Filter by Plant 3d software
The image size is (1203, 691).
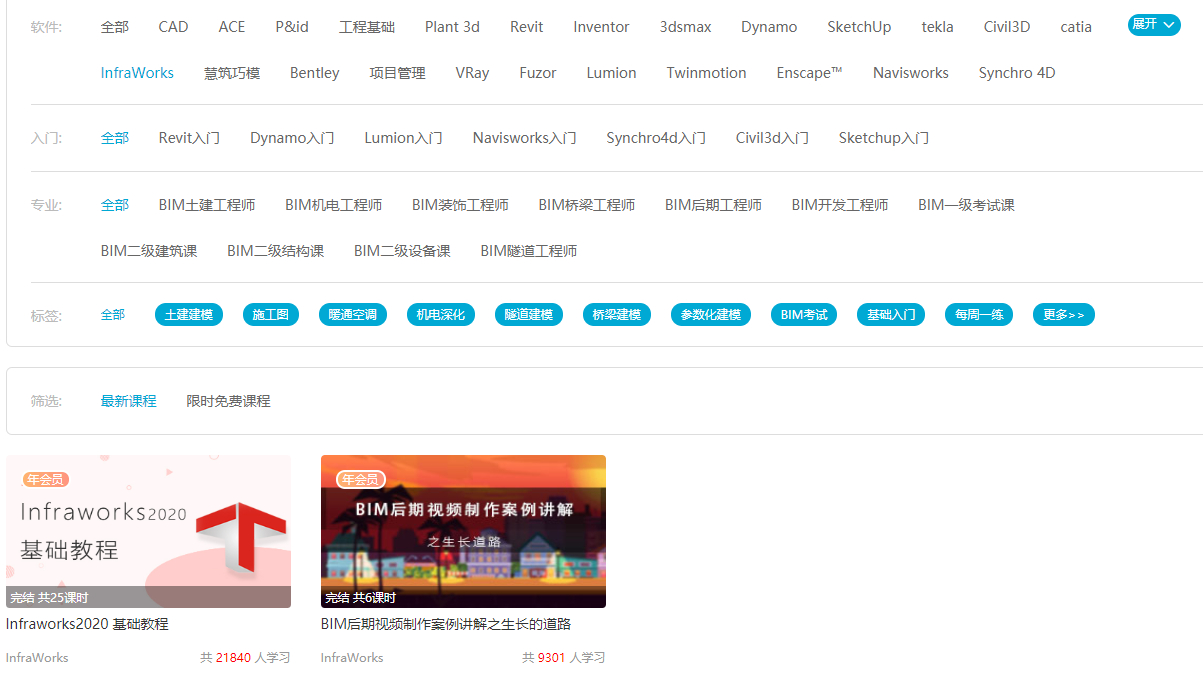point(452,27)
